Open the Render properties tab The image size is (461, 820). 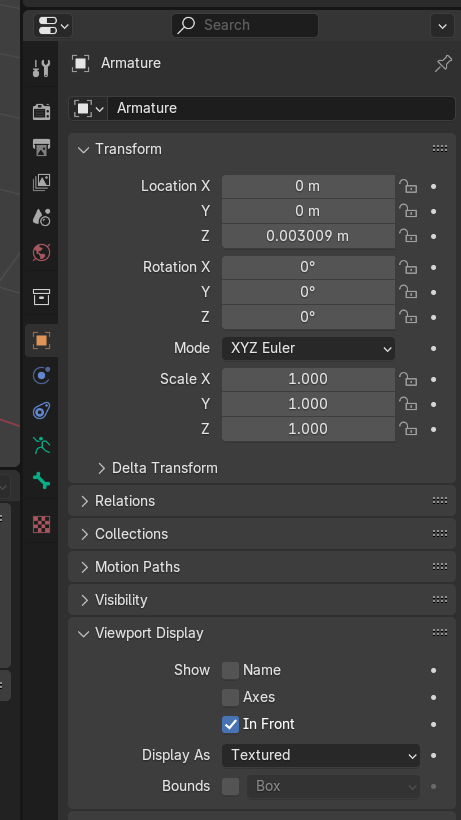[x=41, y=111]
